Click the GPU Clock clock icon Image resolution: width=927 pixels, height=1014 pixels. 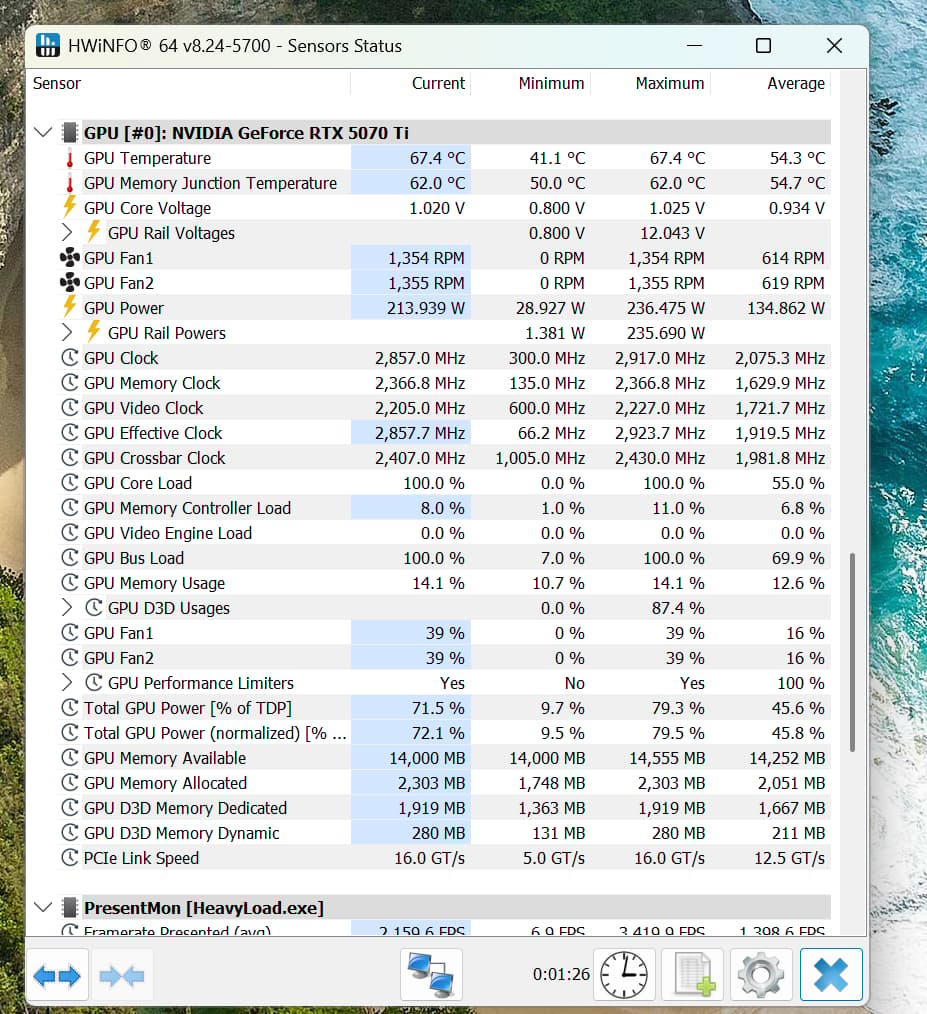70,358
